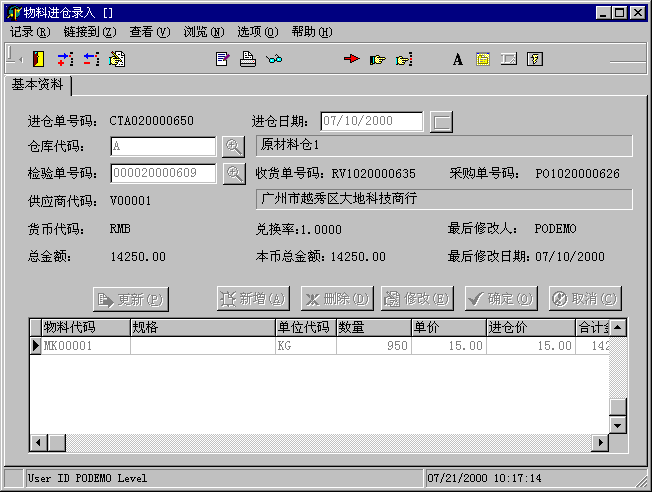
Task: Click the 新增 button
Action: coord(252,298)
